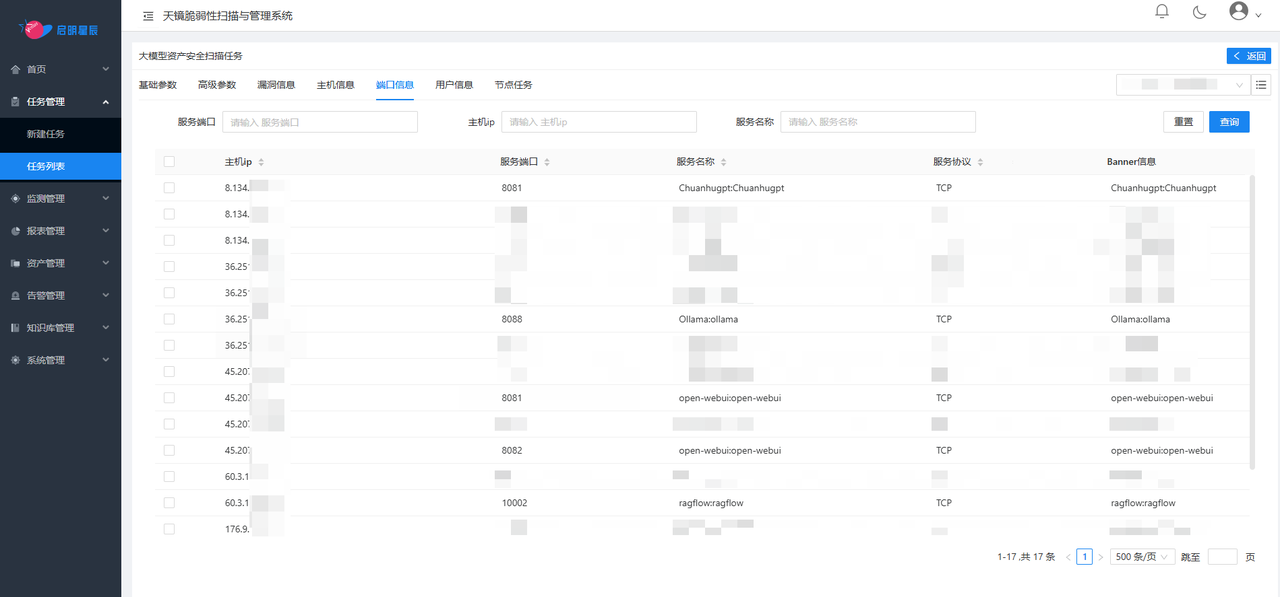Open the 500 条/页 page size dropdown

[x=1142, y=557]
